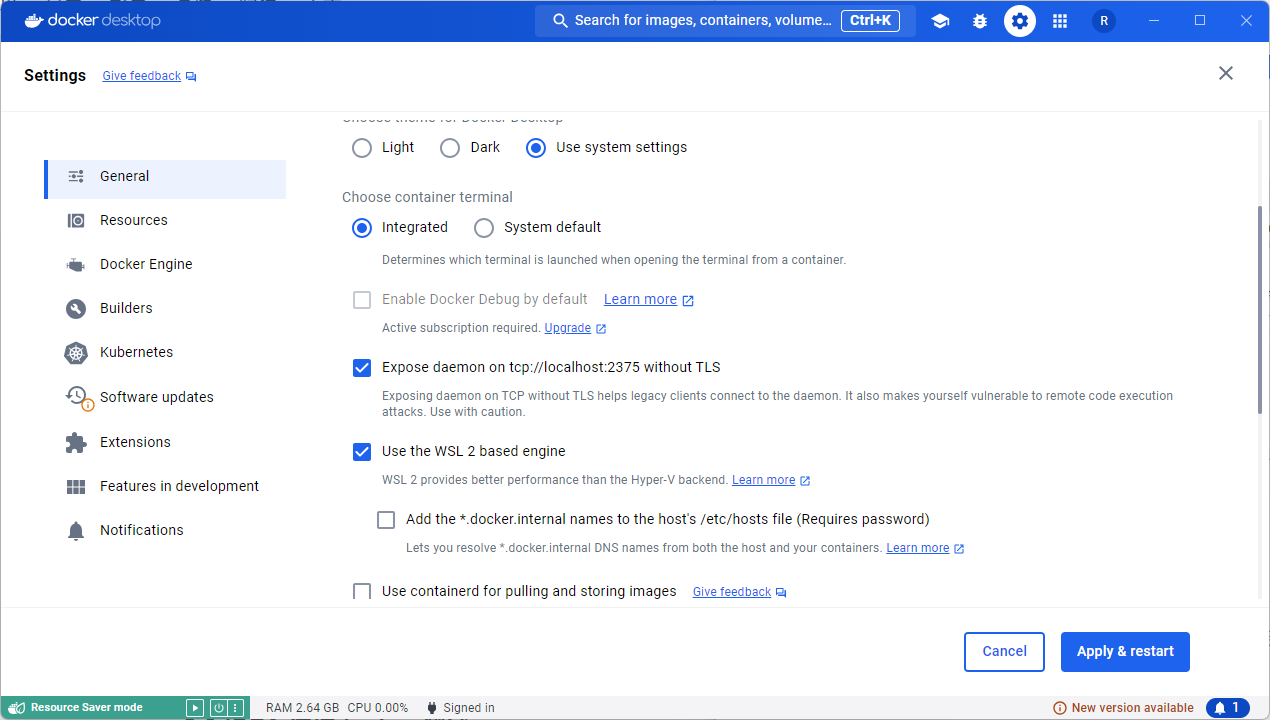The width and height of the screenshot is (1270, 720).
Task: Click the CPU 0.00% status text
Action: pos(378,708)
